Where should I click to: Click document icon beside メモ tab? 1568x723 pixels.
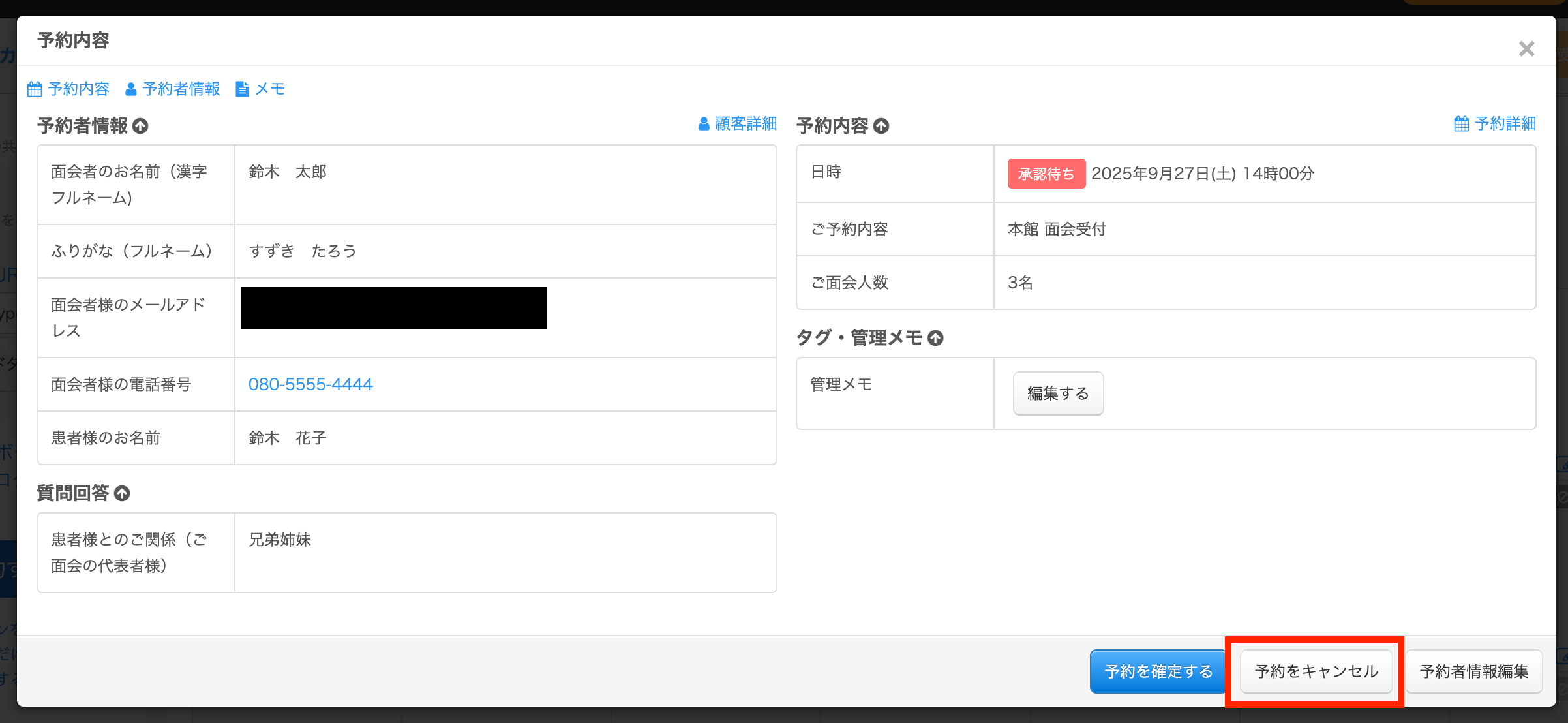pos(242,89)
